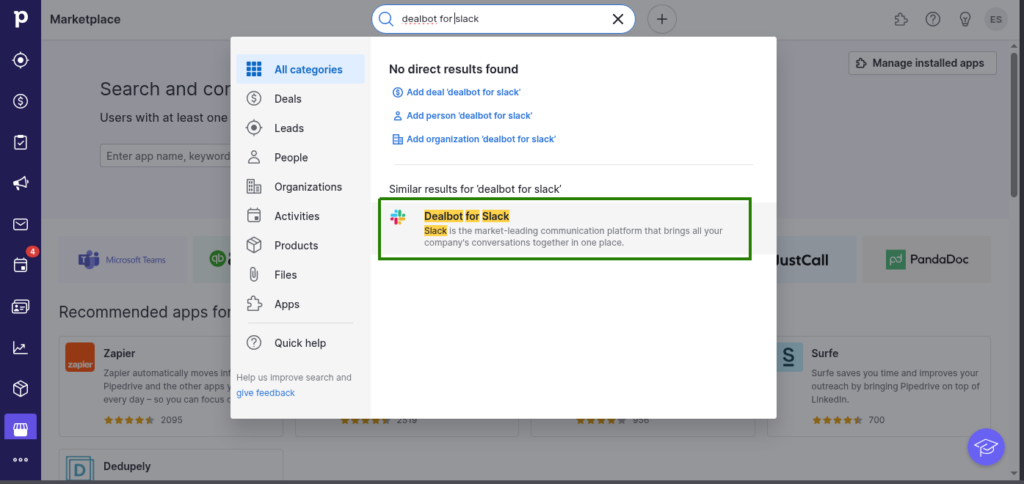The image size is (1024, 484).
Task: Open the JustCall app tile
Action: point(816,259)
